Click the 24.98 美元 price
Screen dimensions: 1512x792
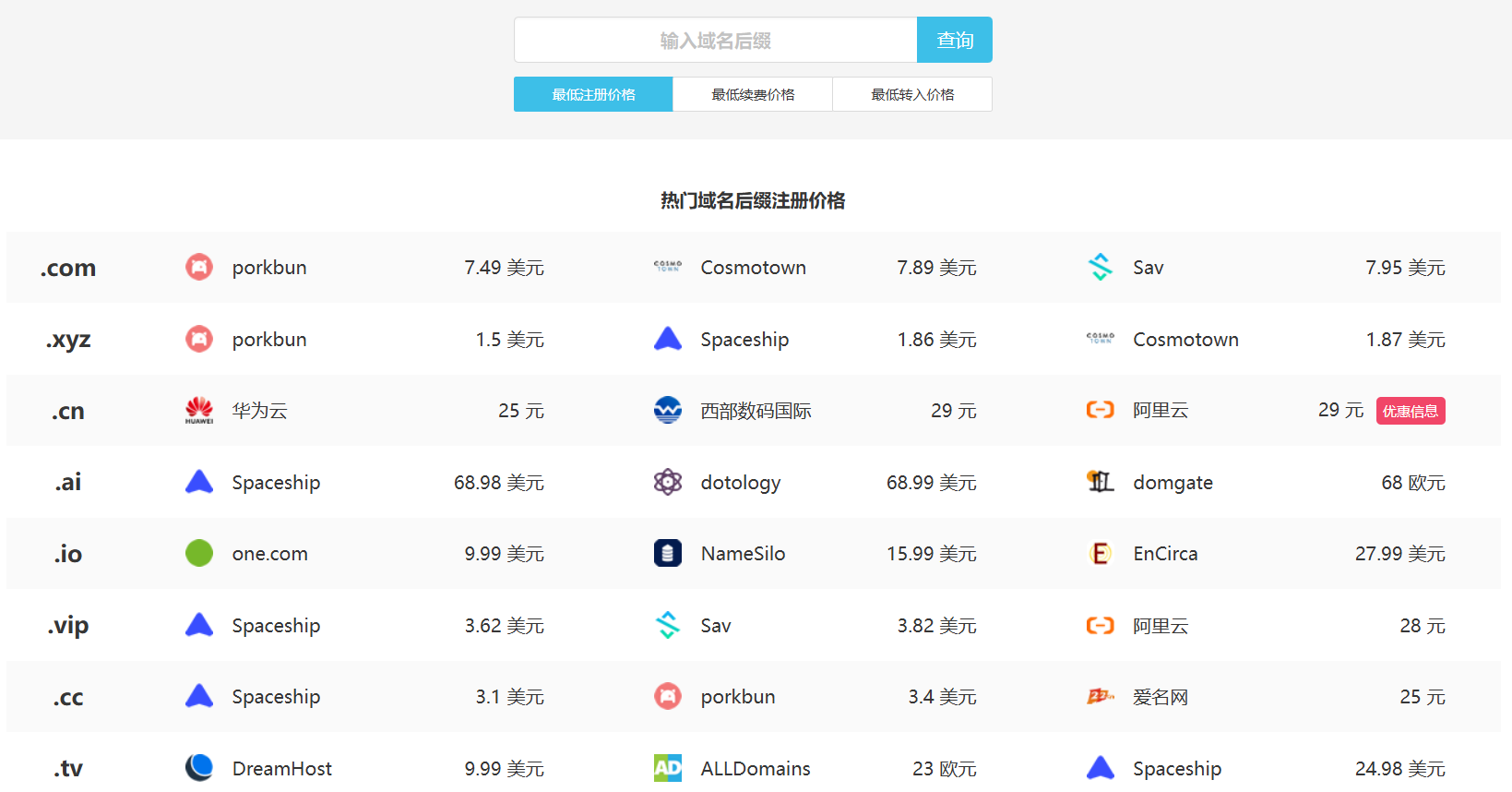tap(1400, 768)
